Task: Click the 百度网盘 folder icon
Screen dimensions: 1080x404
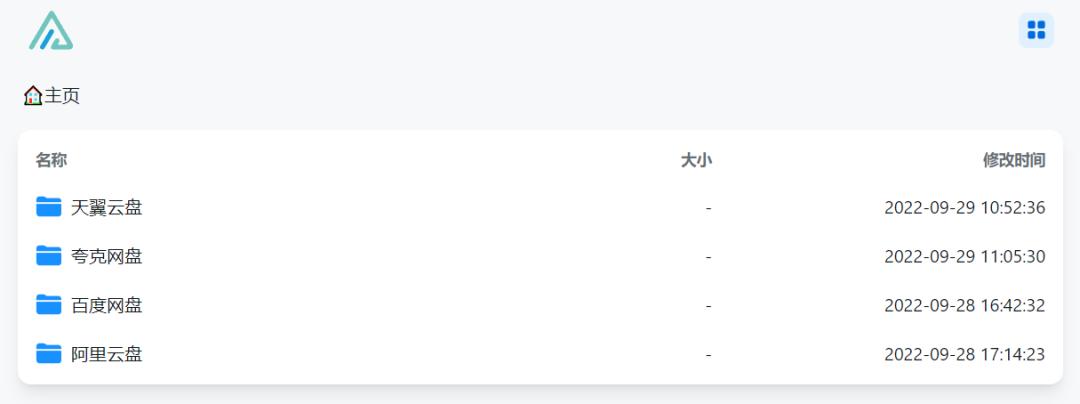Action: (x=49, y=304)
